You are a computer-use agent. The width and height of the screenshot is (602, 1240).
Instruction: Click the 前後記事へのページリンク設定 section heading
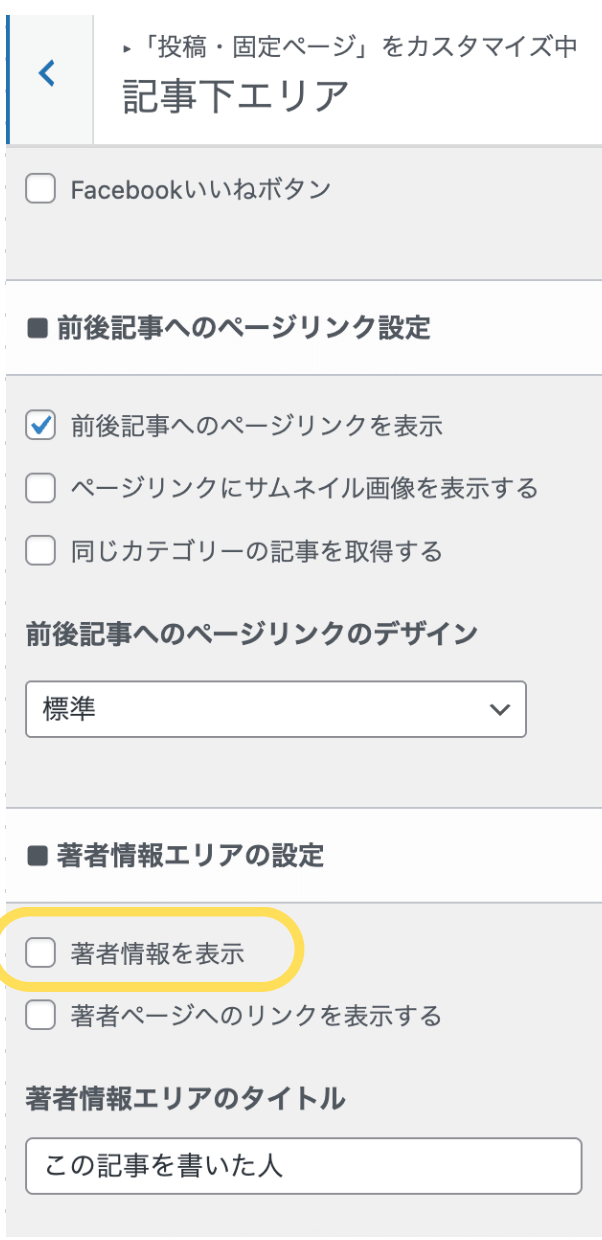(x=243, y=328)
